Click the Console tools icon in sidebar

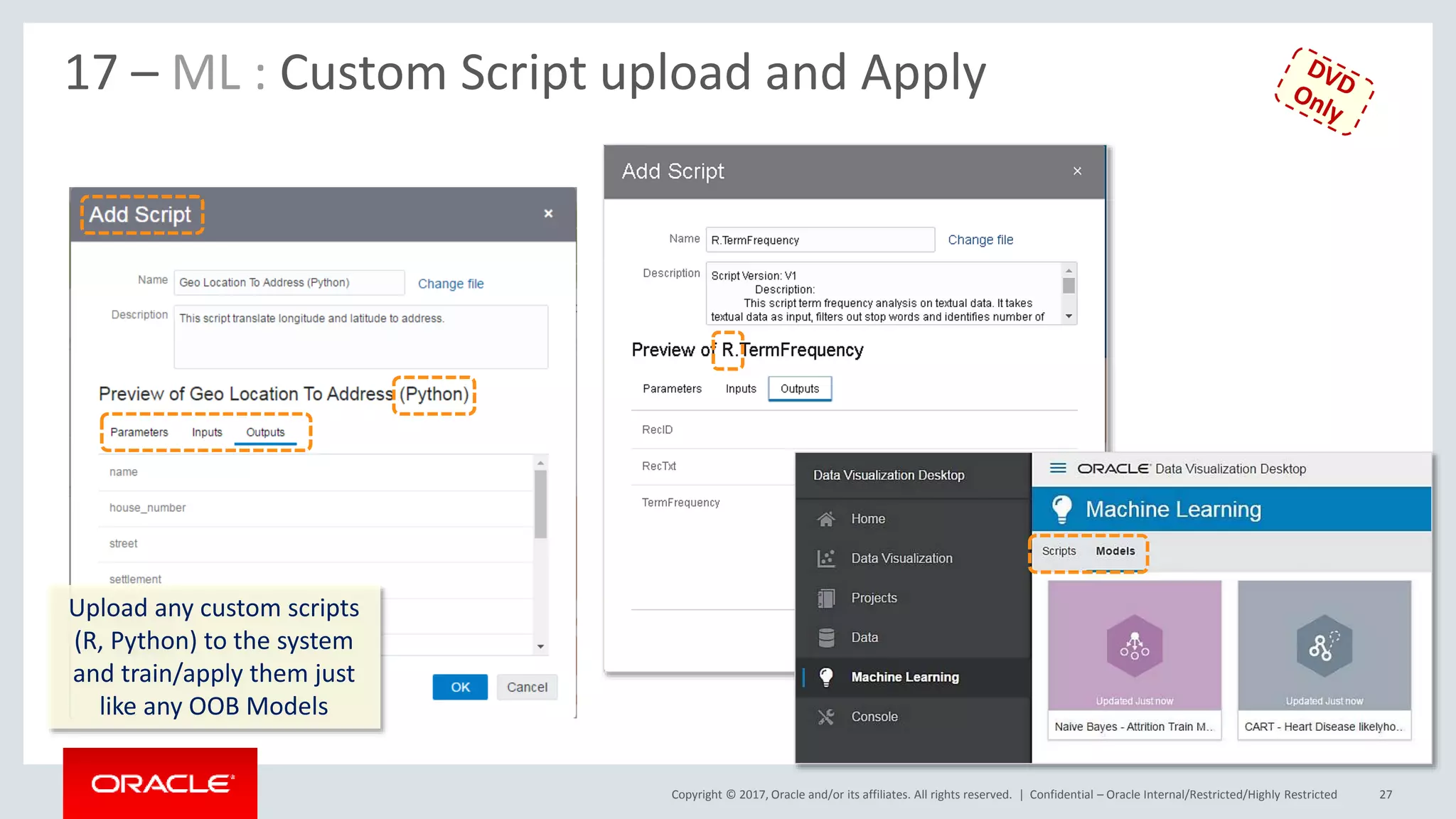pyautogui.click(x=825, y=717)
